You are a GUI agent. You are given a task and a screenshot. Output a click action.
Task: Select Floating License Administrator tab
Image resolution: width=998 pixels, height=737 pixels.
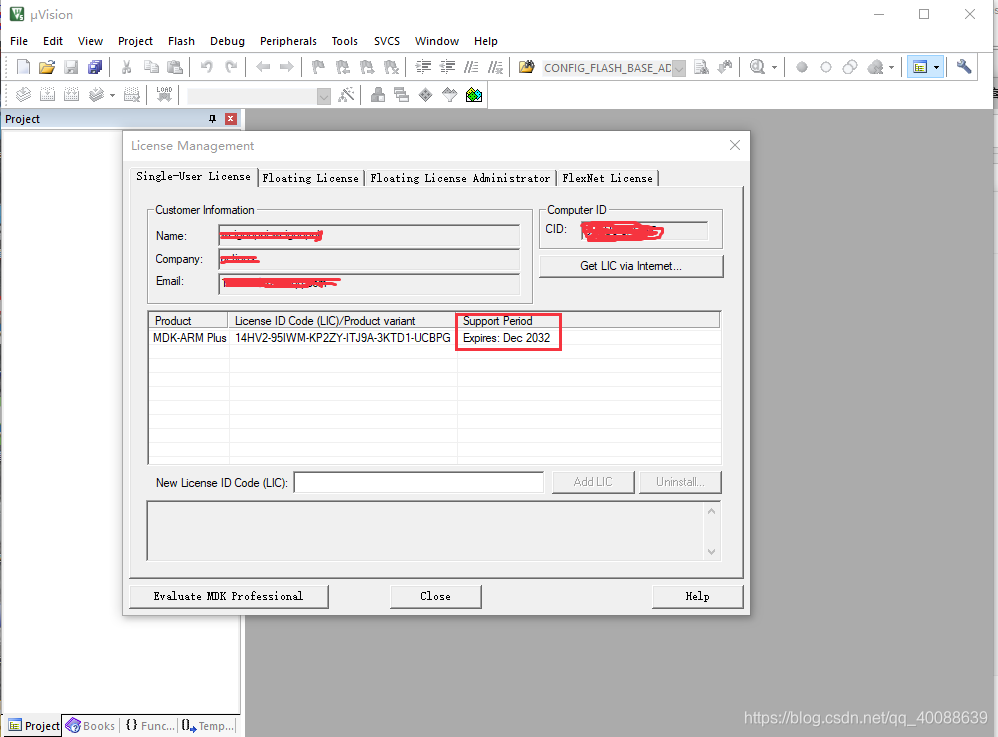pos(460,178)
